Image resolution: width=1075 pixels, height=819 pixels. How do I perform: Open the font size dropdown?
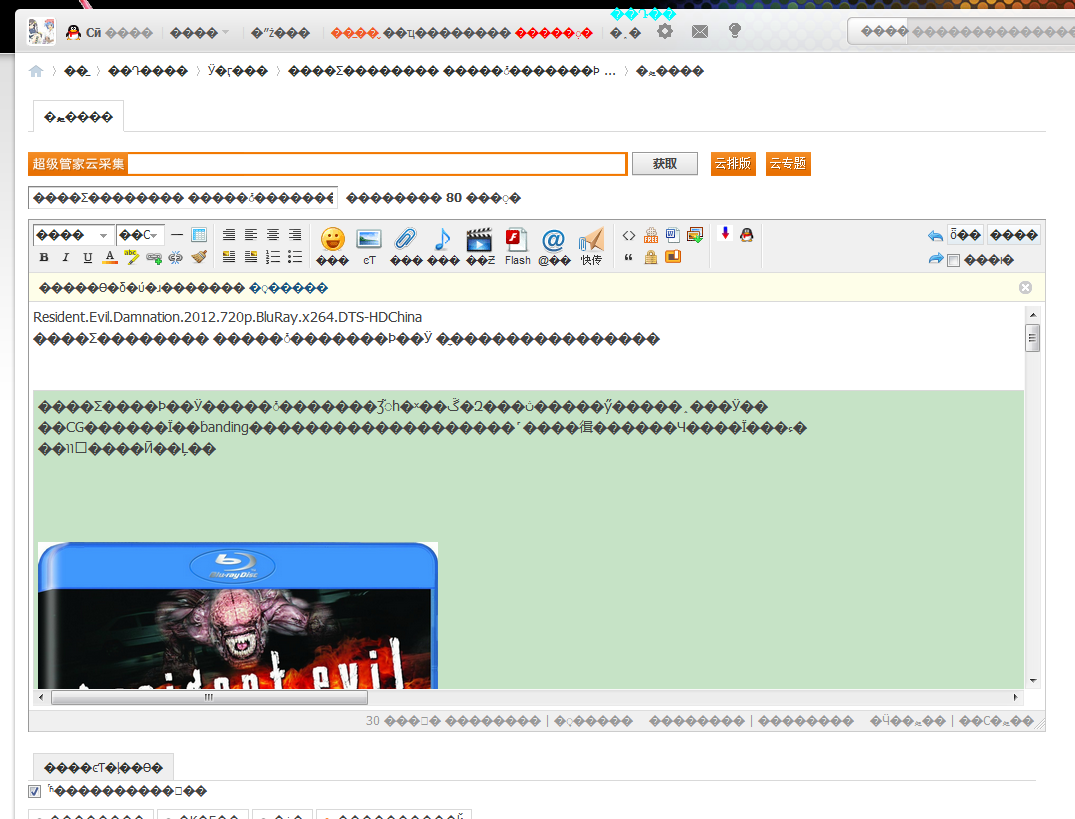pos(140,235)
